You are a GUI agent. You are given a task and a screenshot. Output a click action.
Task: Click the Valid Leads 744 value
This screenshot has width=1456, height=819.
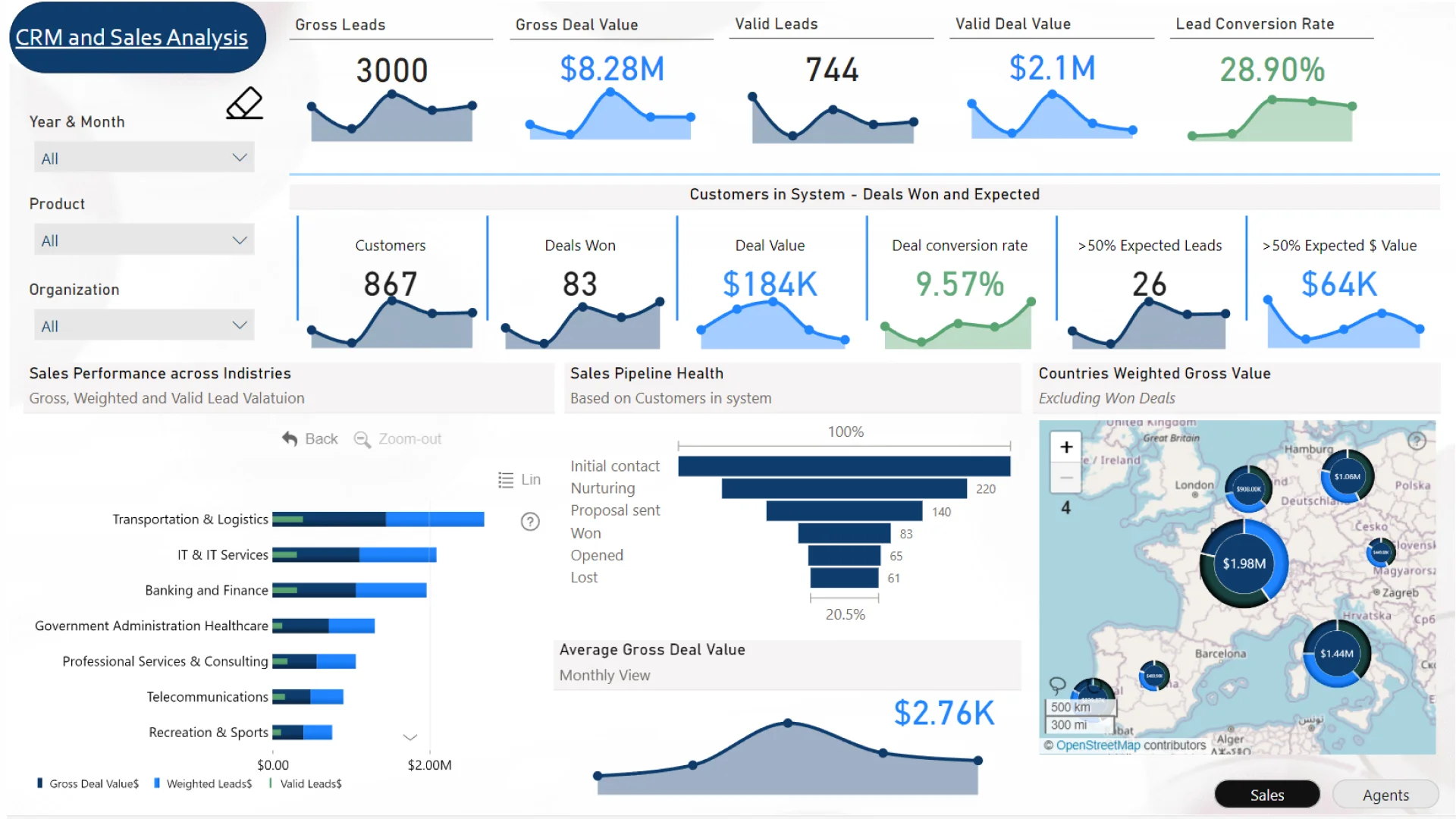[x=832, y=70]
